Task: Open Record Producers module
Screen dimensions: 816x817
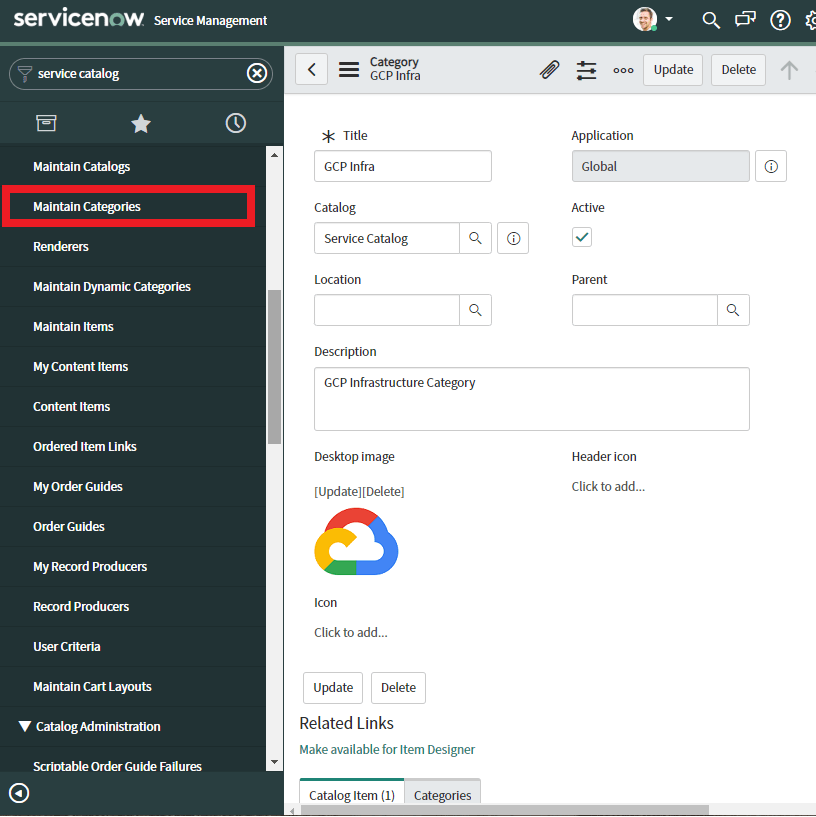Action: tap(81, 606)
